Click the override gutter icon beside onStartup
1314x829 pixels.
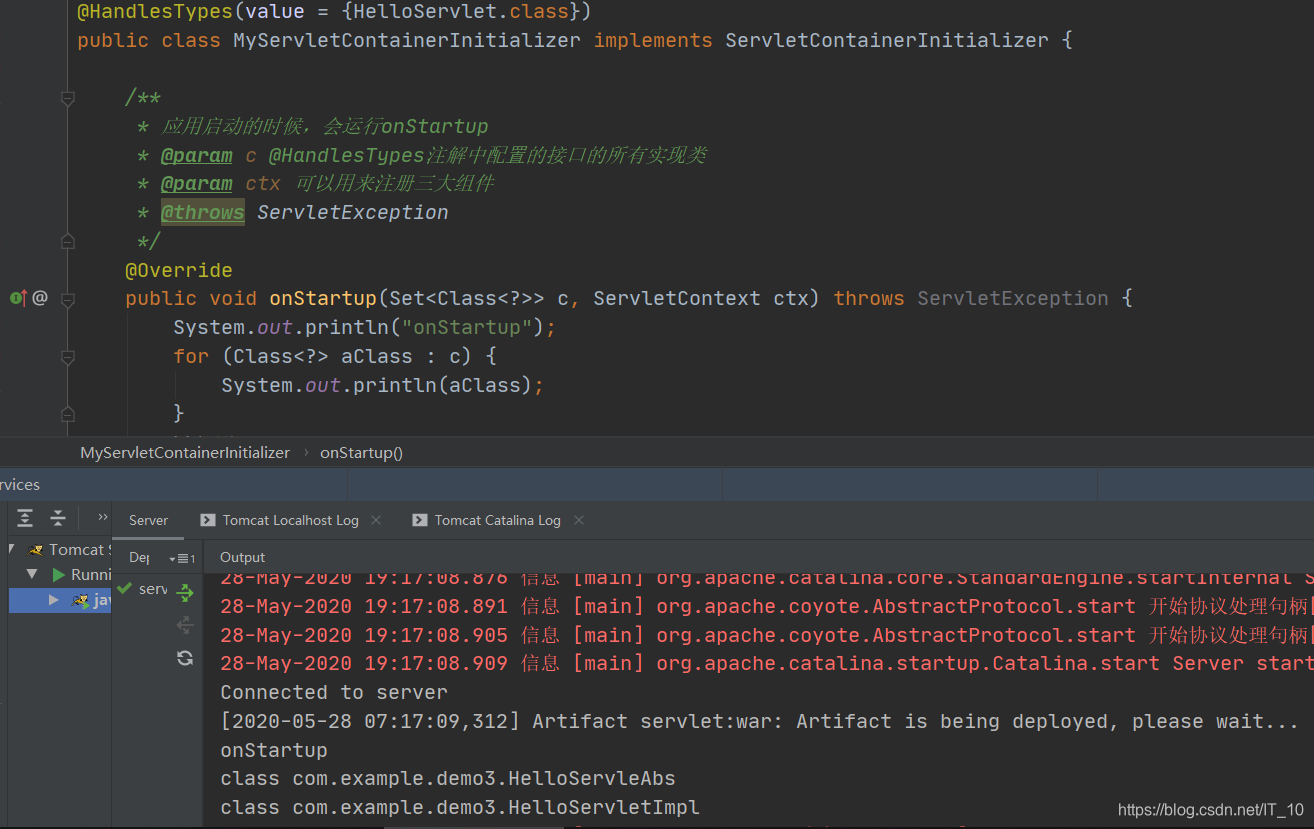tap(19, 298)
